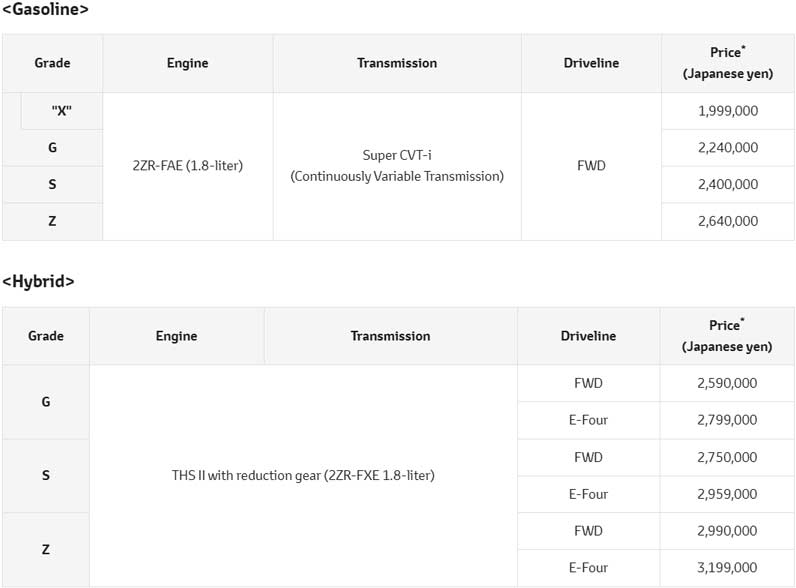The width and height of the screenshot is (796, 588).
Task: Select the "X" grade cell
Action: [x=61, y=111]
